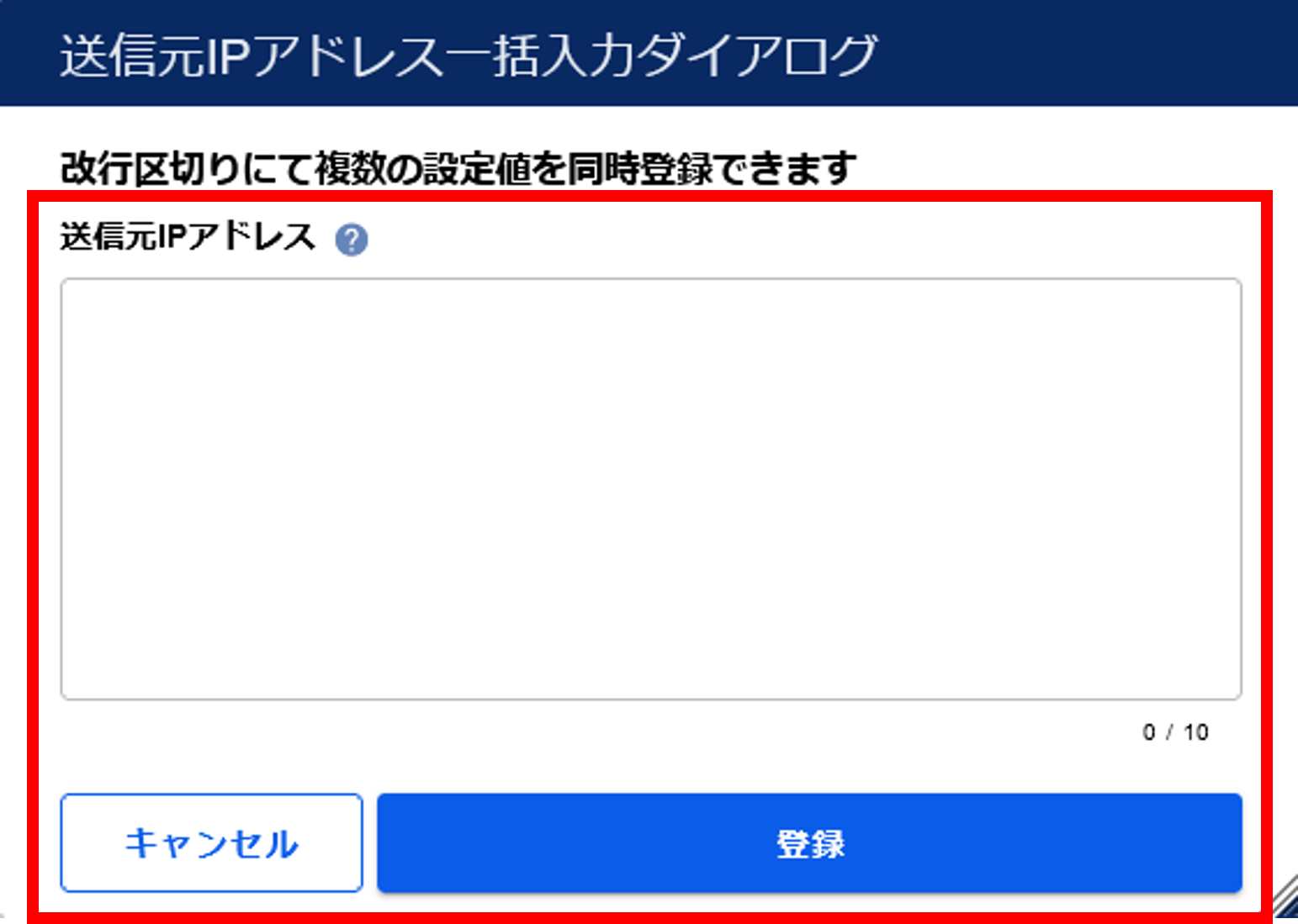Place cursor in the empty IP list box

click(651, 489)
